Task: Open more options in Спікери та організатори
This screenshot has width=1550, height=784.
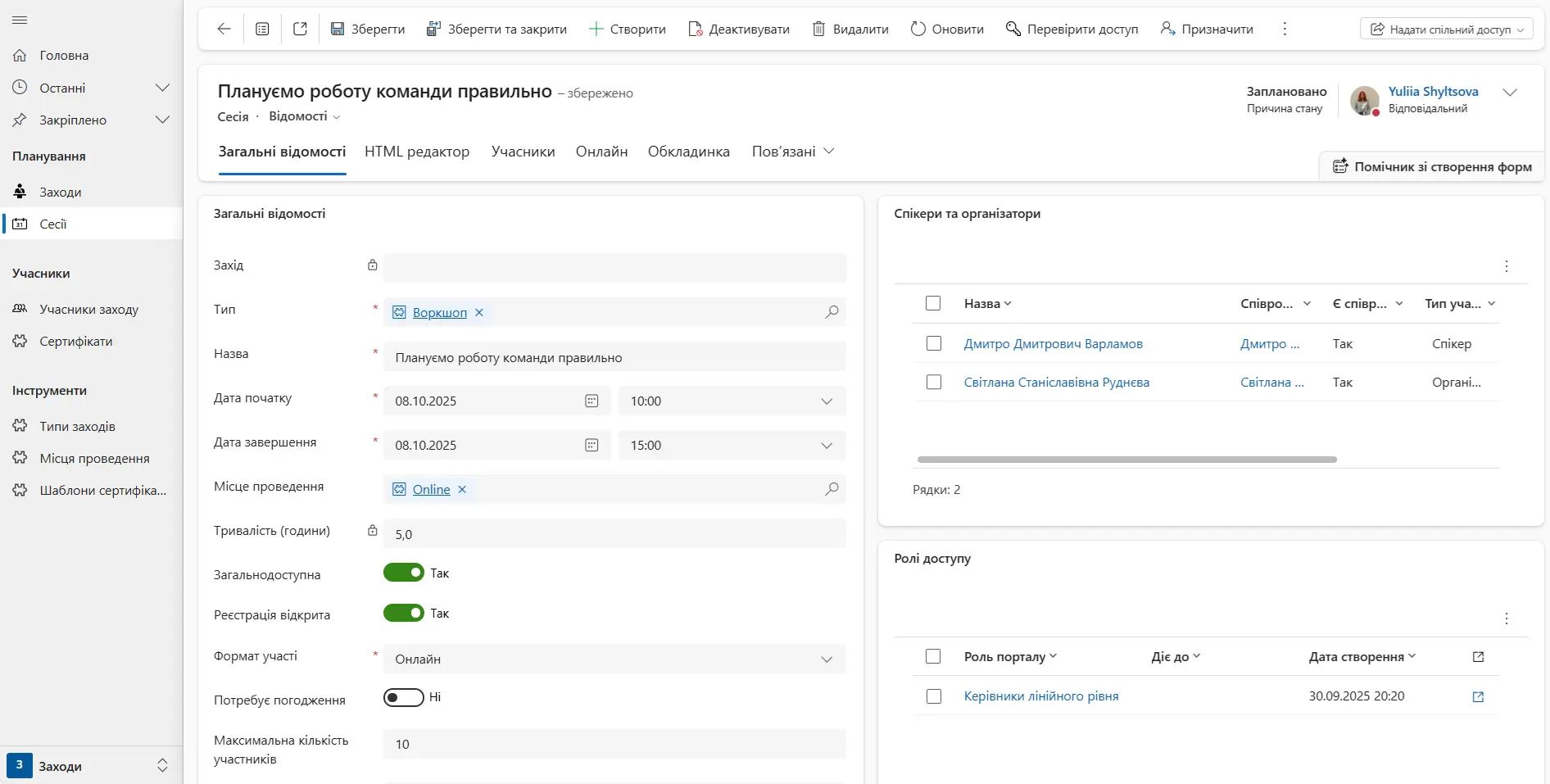Action: [1506, 266]
